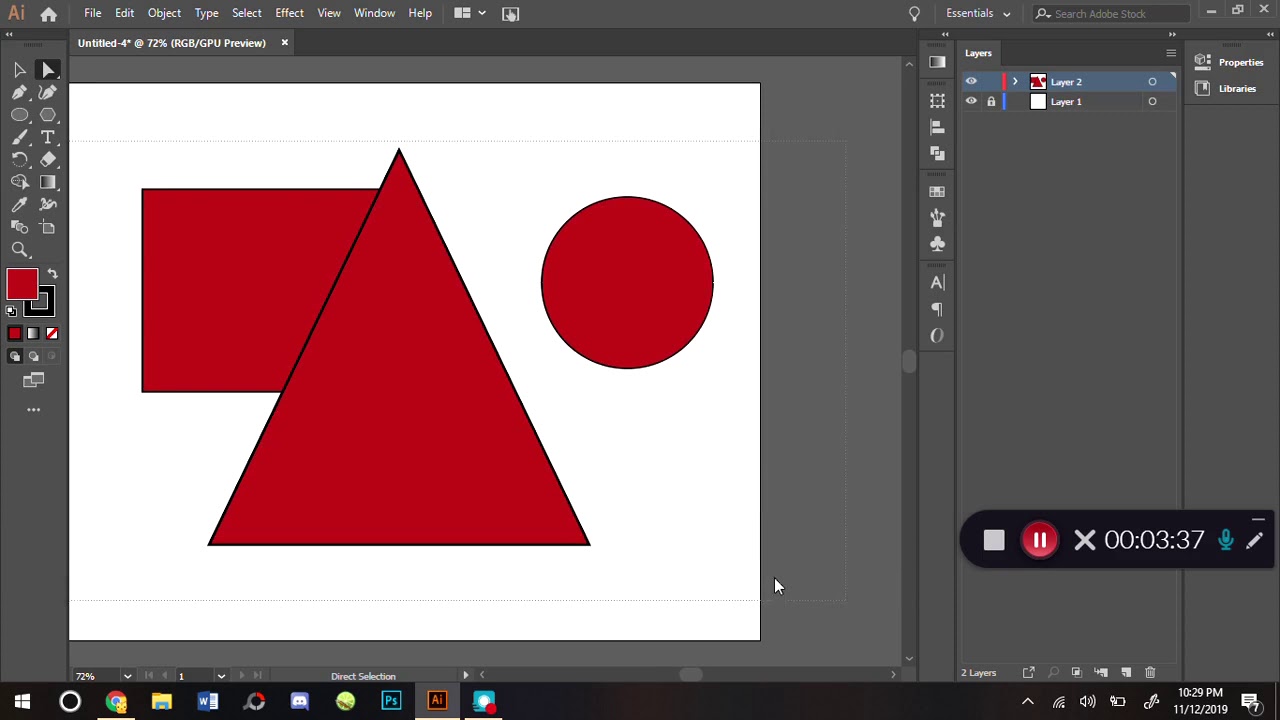Select the Artboard tool
The height and width of the screenshot is (720, 1280).
(47, 227)
